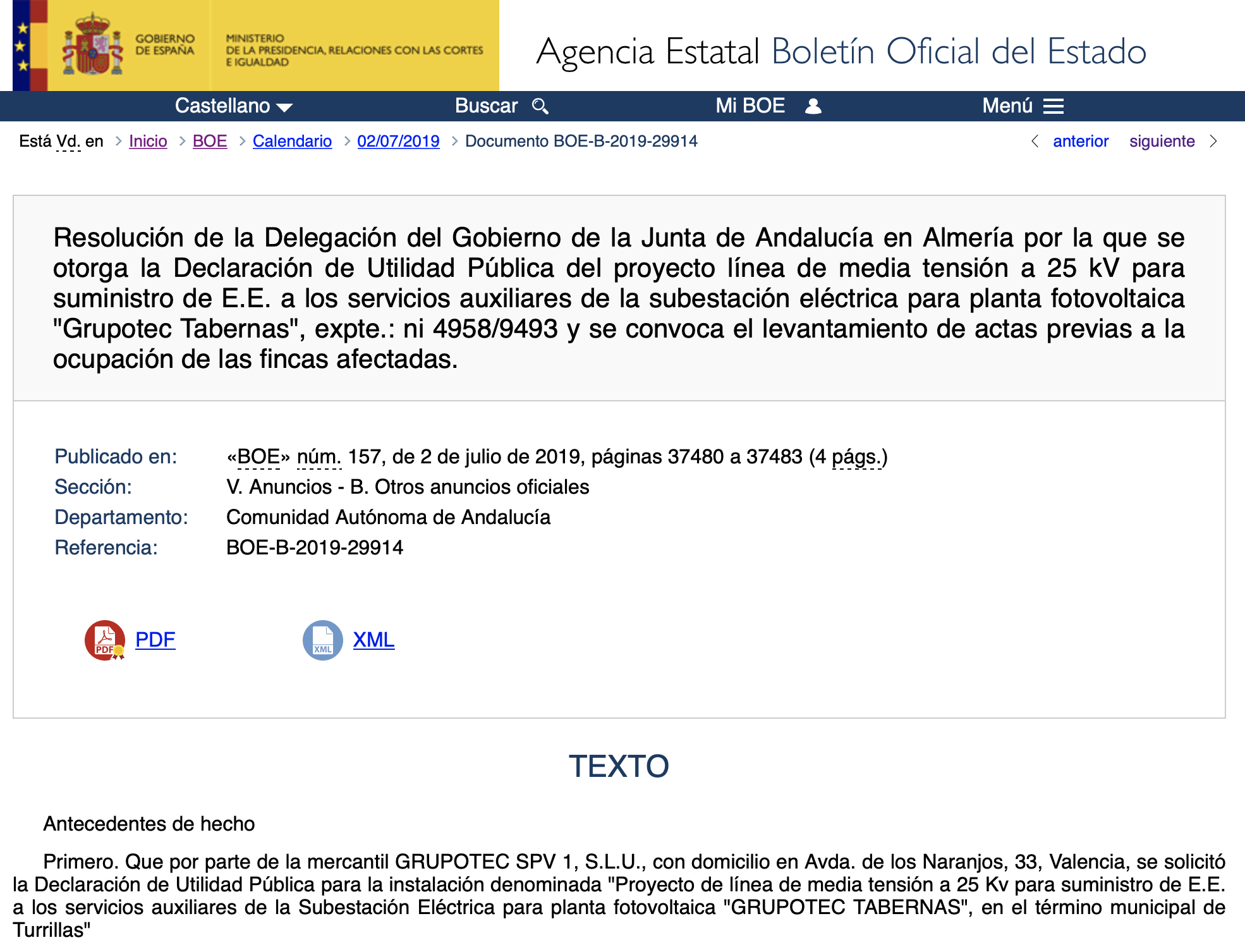The image size is (1245, 952).
Task: Click the Comunidad Autónoma de Andalucía text
Action: 389,517
